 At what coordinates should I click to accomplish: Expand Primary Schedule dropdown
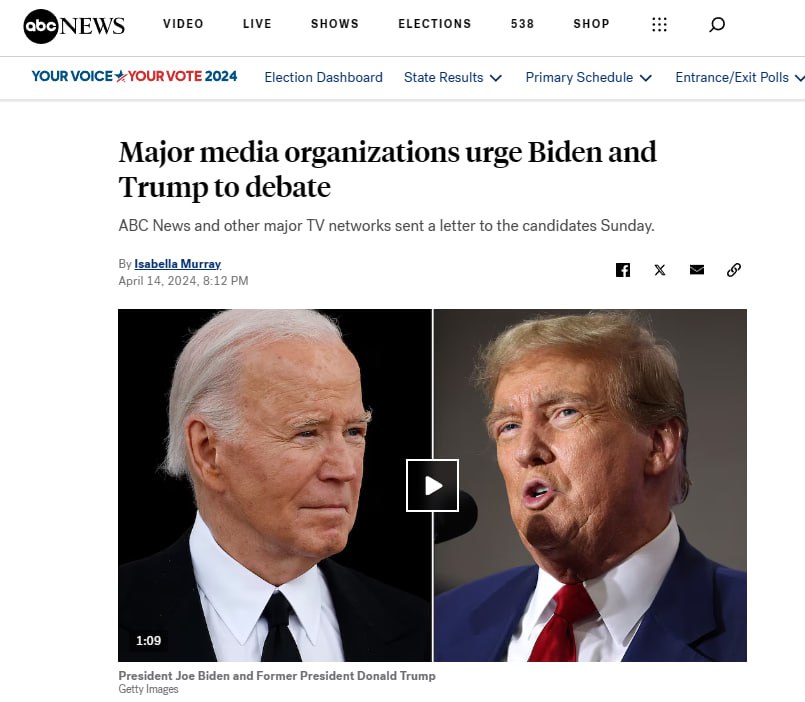(588, 78)
